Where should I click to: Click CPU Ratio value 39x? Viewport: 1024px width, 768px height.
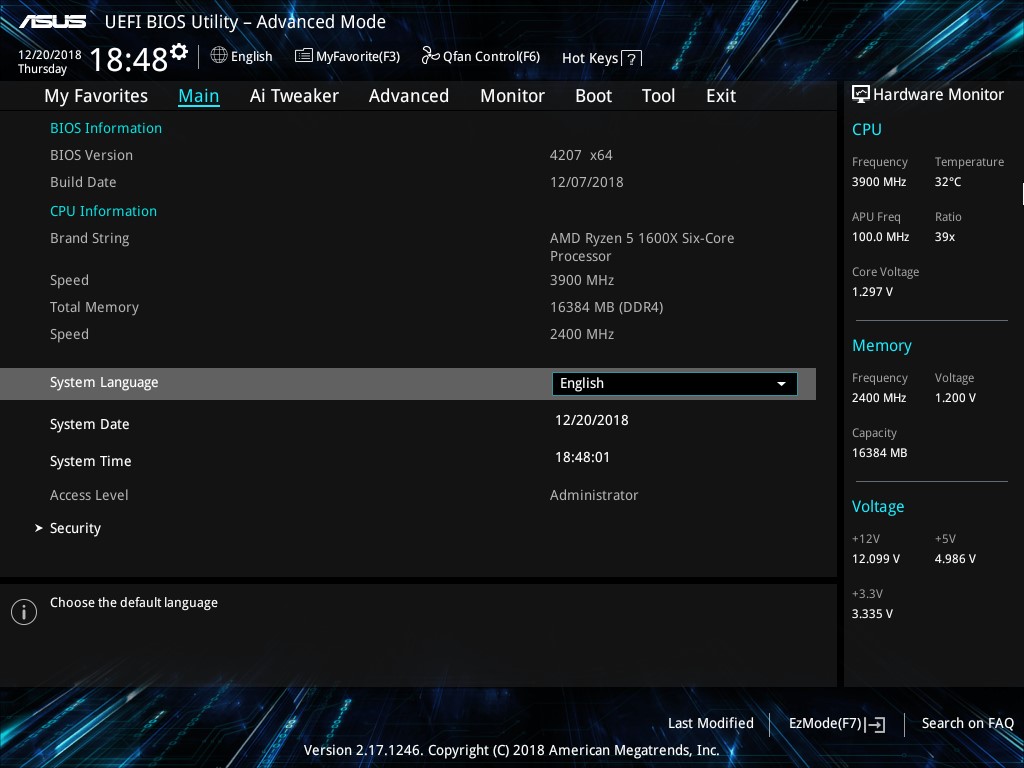(x=944, y=236)
